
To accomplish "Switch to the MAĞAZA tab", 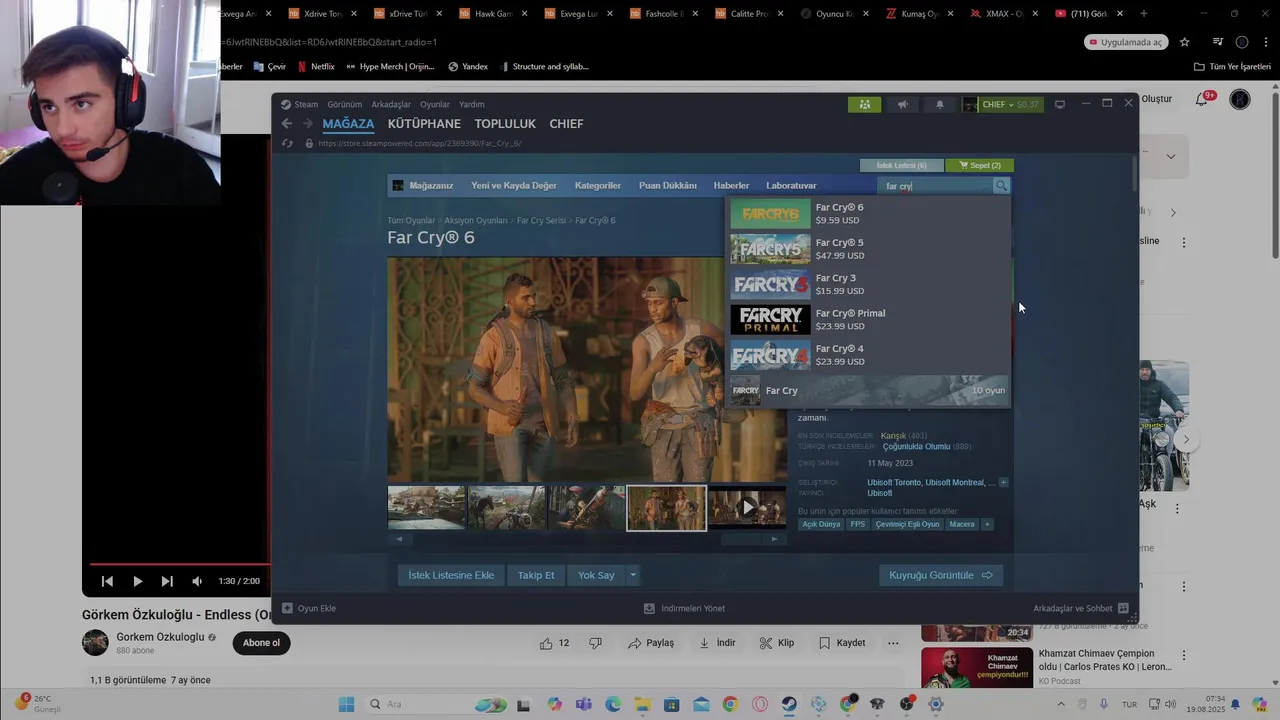I will coord(348,124).
